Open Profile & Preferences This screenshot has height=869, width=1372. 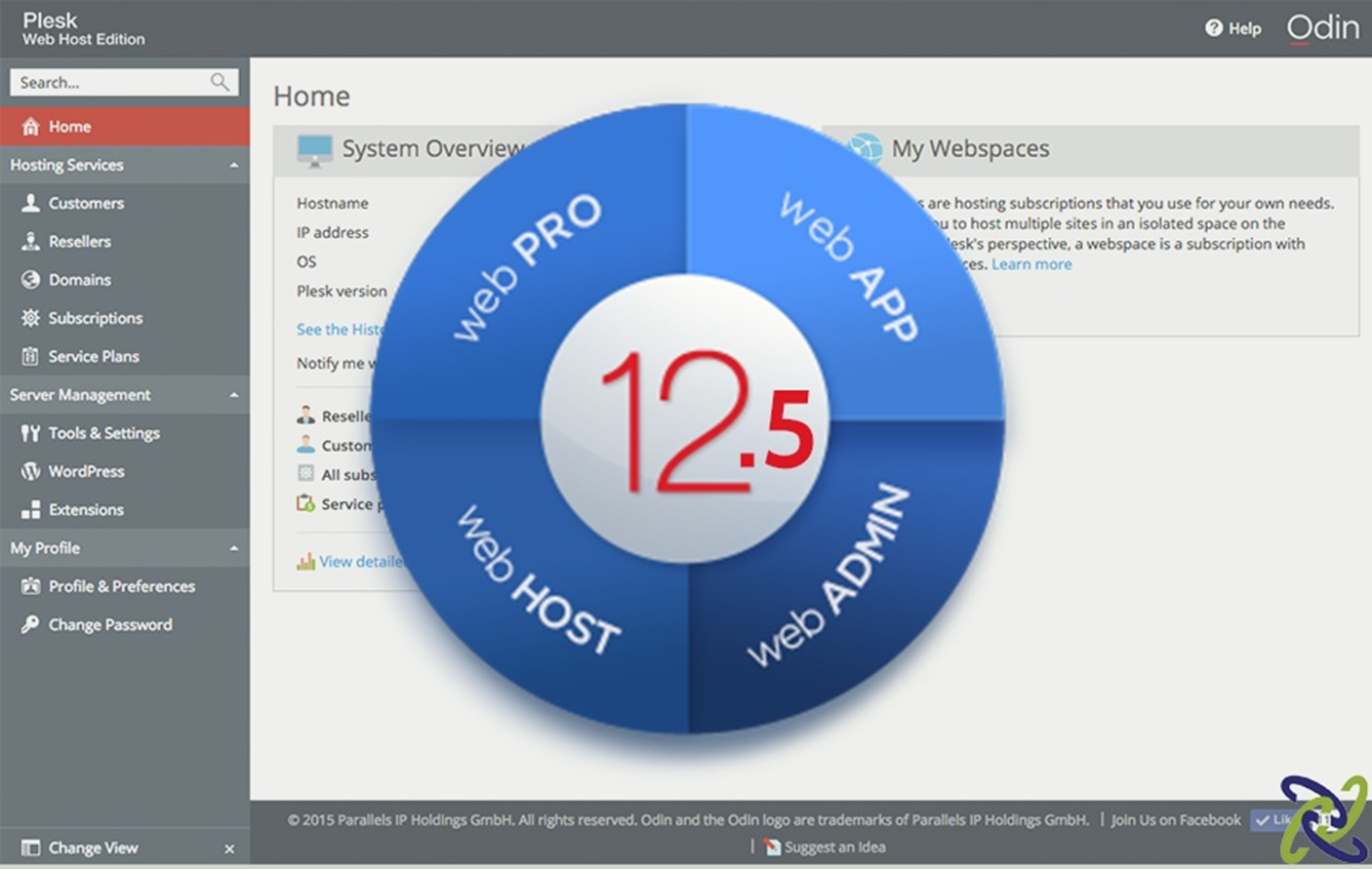[x=125, y=586]
